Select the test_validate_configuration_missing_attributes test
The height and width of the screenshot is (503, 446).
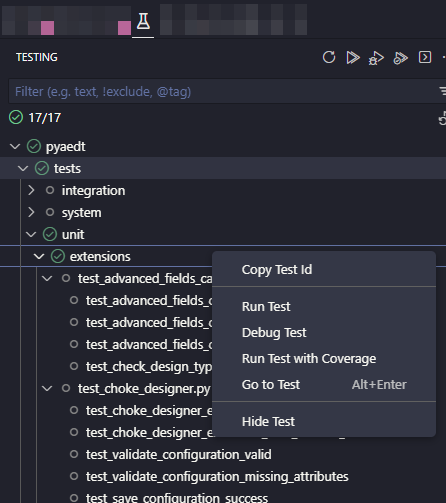pos(223,476)
